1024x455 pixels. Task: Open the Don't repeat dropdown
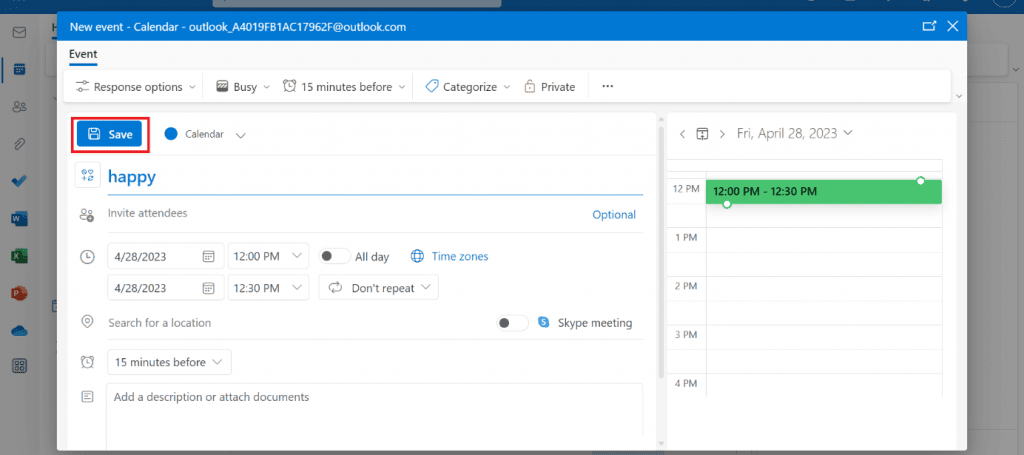pos(379,288)
